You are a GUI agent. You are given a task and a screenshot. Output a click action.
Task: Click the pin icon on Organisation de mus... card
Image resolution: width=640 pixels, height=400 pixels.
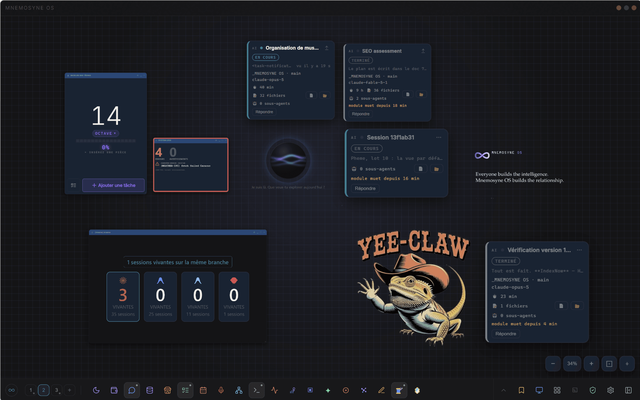[x=327, y=48]
